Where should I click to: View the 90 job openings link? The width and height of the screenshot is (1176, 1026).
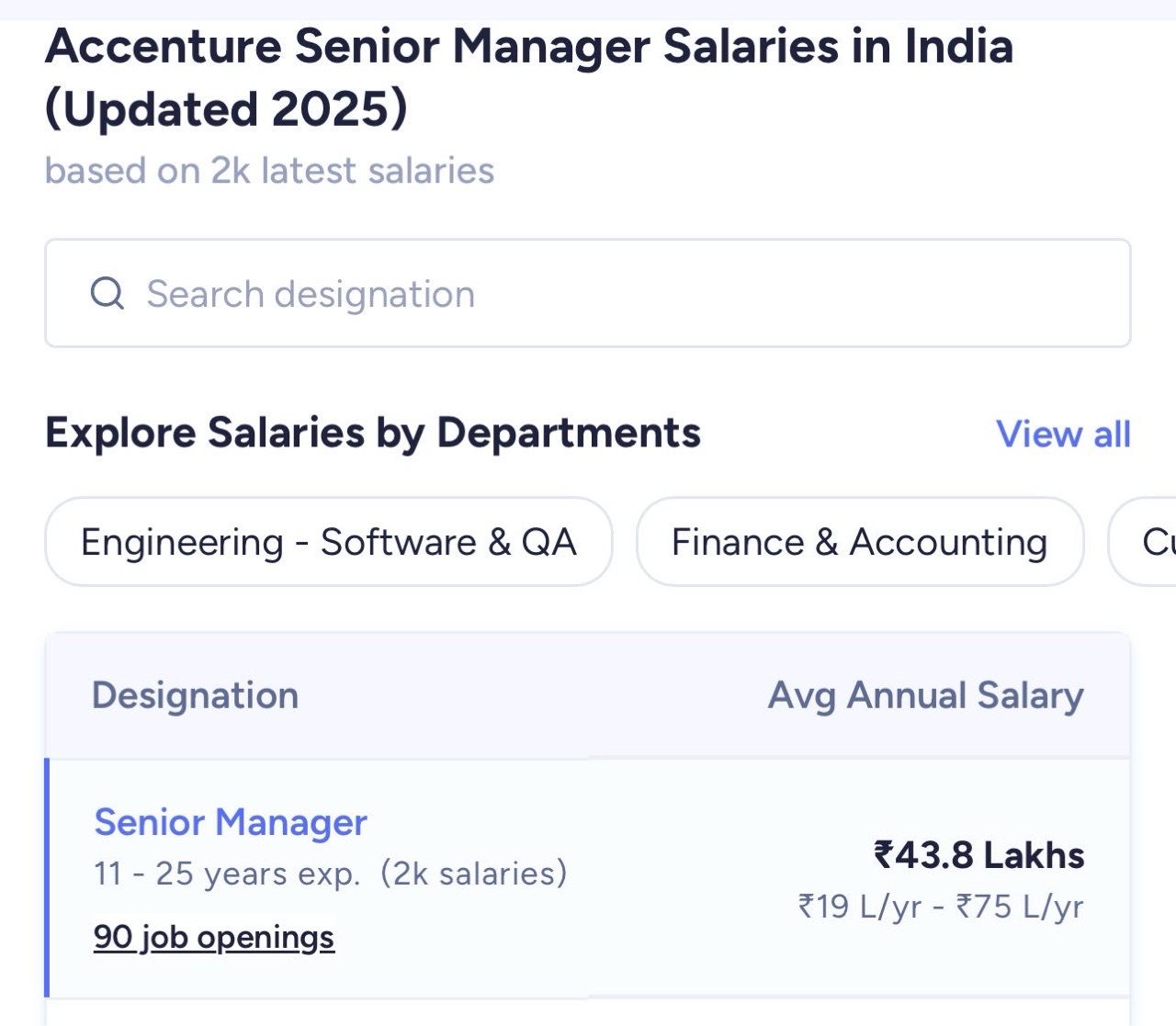tap(214, 937)
